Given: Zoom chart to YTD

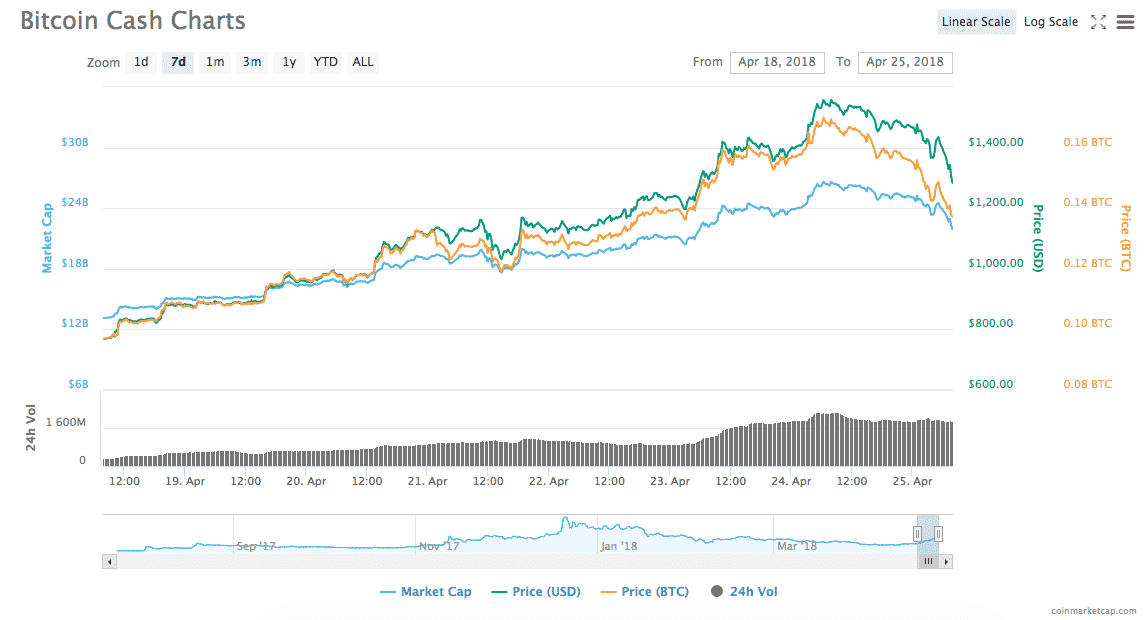Looking at the screenshot, I should 326,62.
